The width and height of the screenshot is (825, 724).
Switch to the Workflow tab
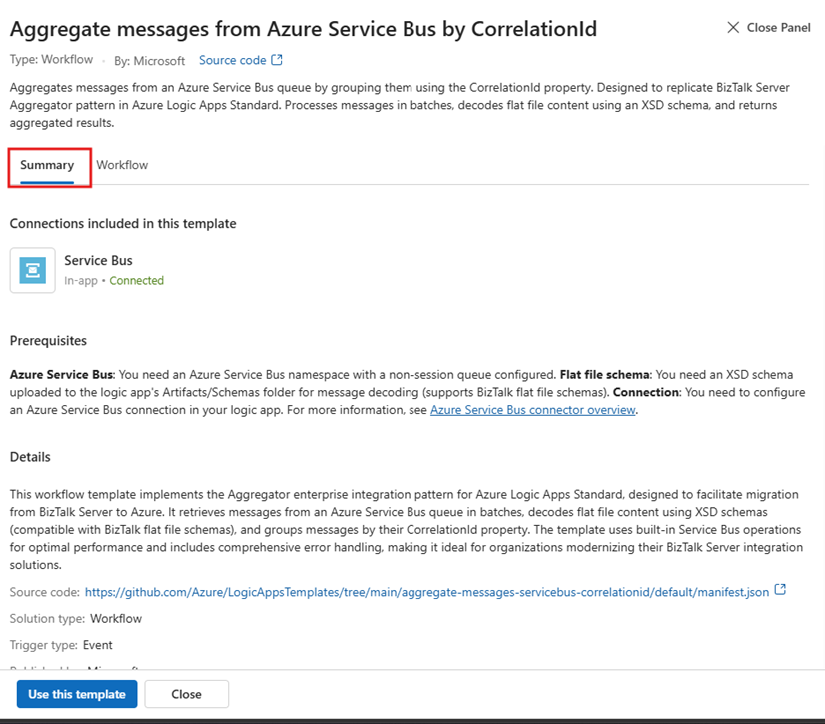pos(122,165)
